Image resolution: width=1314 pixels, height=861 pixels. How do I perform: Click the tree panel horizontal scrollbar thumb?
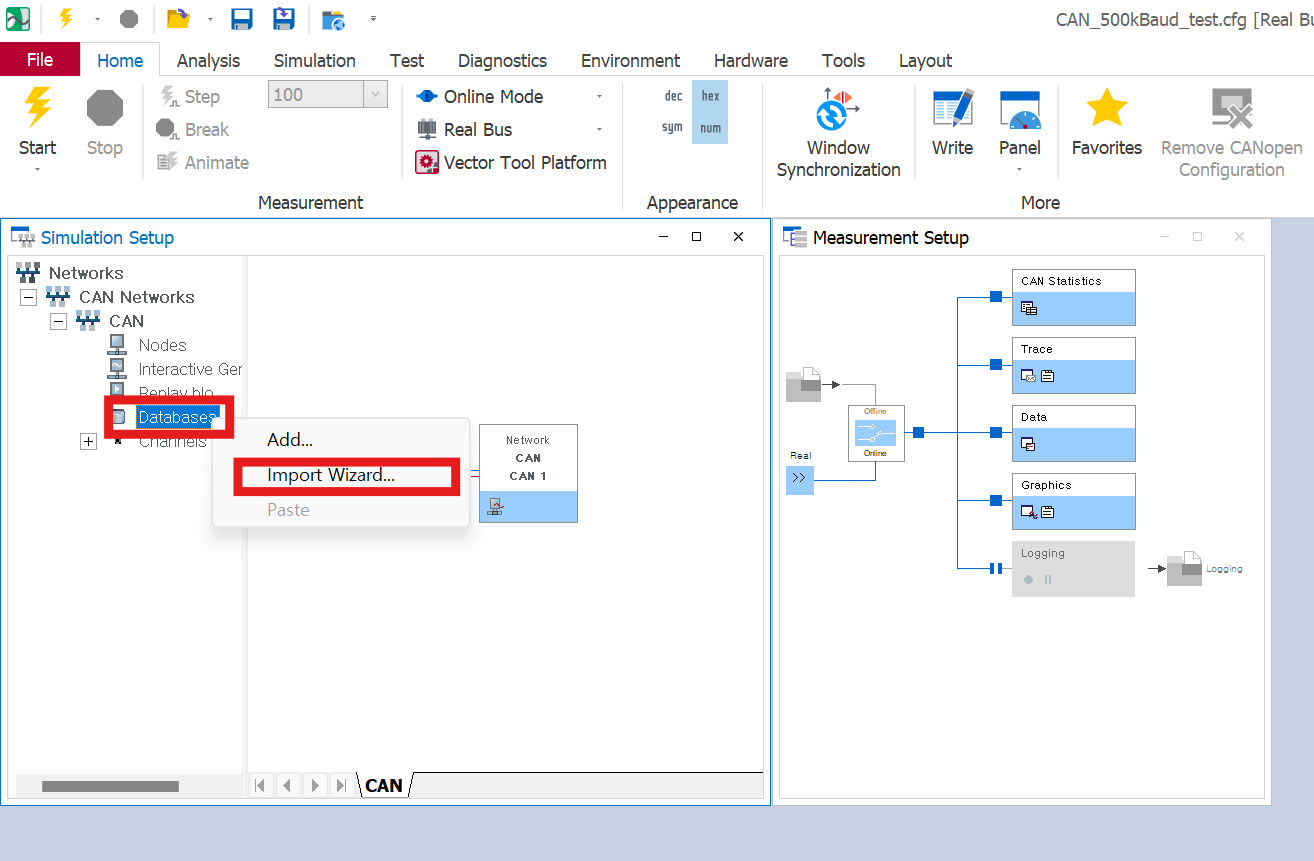tap(110, 787)
